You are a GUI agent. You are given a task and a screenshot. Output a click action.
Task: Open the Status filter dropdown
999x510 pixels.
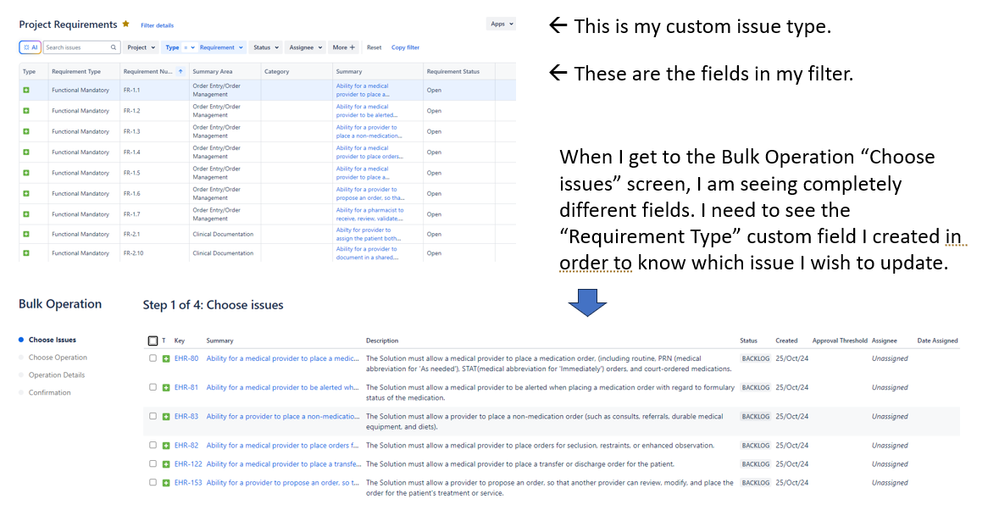coord(266,47)
